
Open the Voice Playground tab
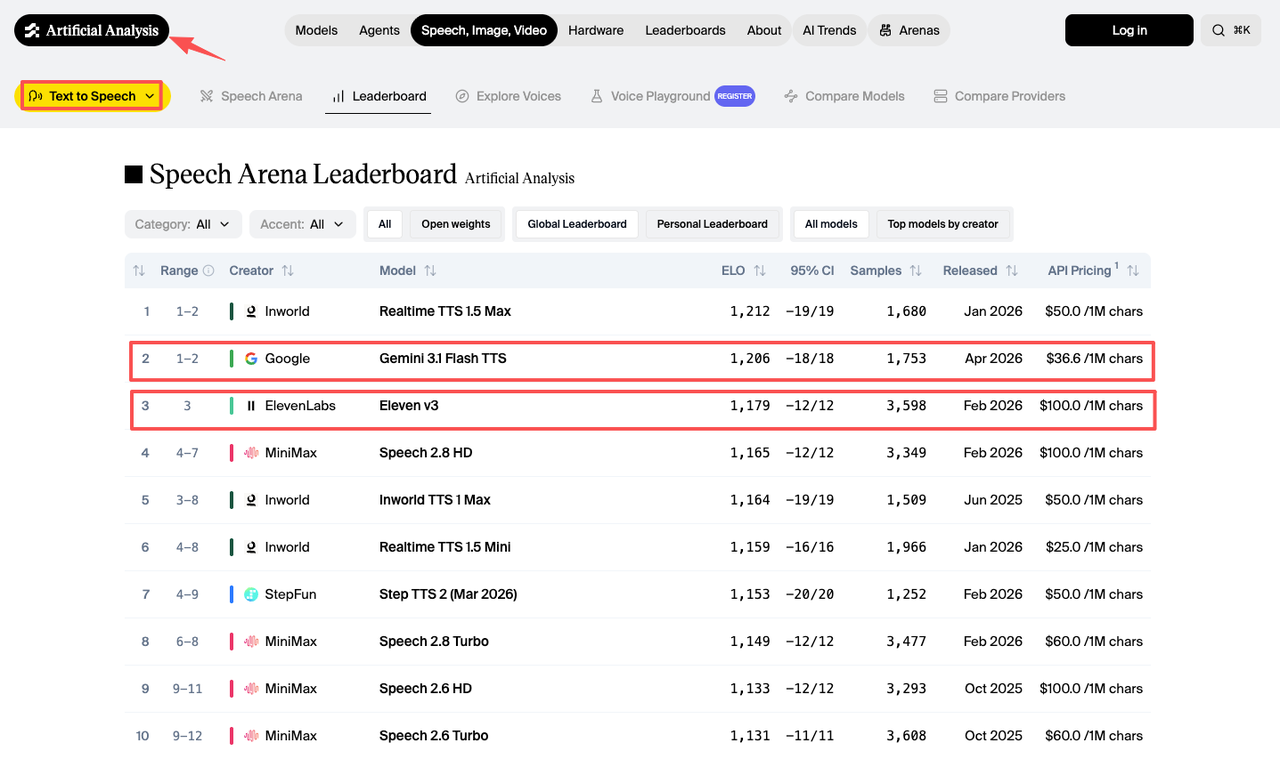point(649,96)
